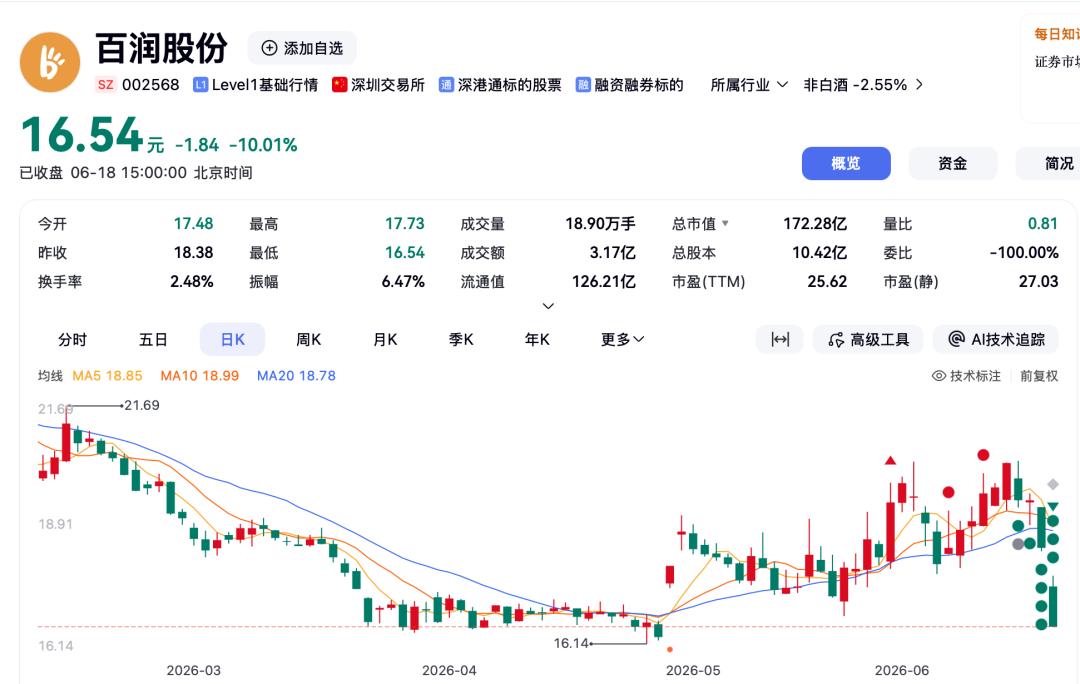Click the 深港通标的股票 tag
Image resolution: width=1080 pixels, height=684 pixels.
pos(500,85)
